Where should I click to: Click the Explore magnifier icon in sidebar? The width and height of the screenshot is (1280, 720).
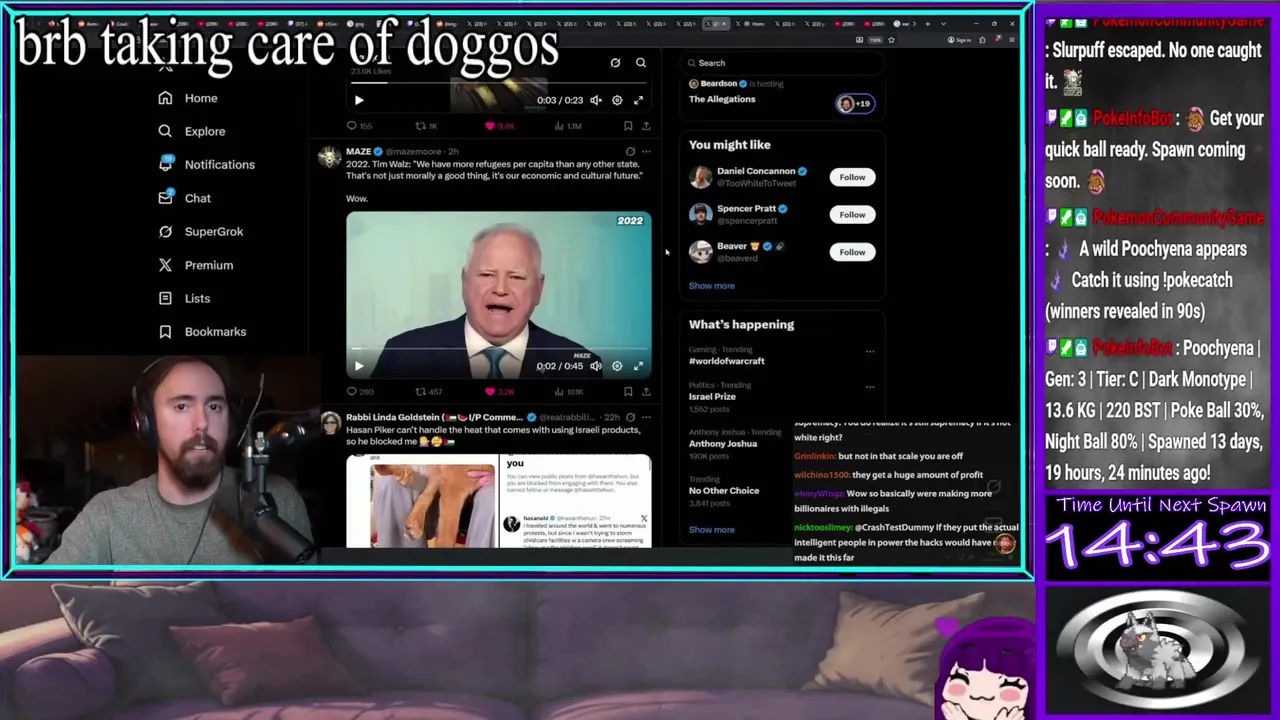click(x=165, y=131)
